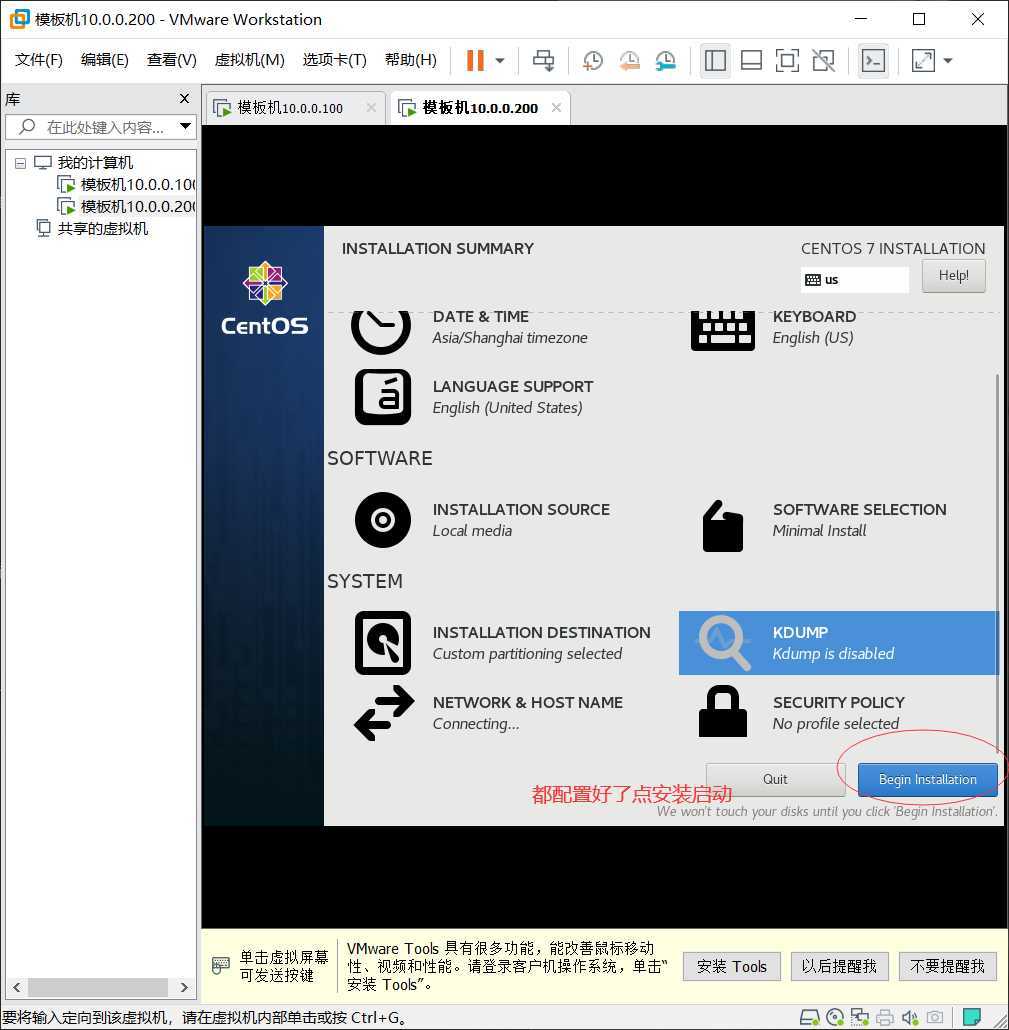The image size is (1009, 1030).
Task: Click the printer device status icon
Action: (x=885, y=1018)
